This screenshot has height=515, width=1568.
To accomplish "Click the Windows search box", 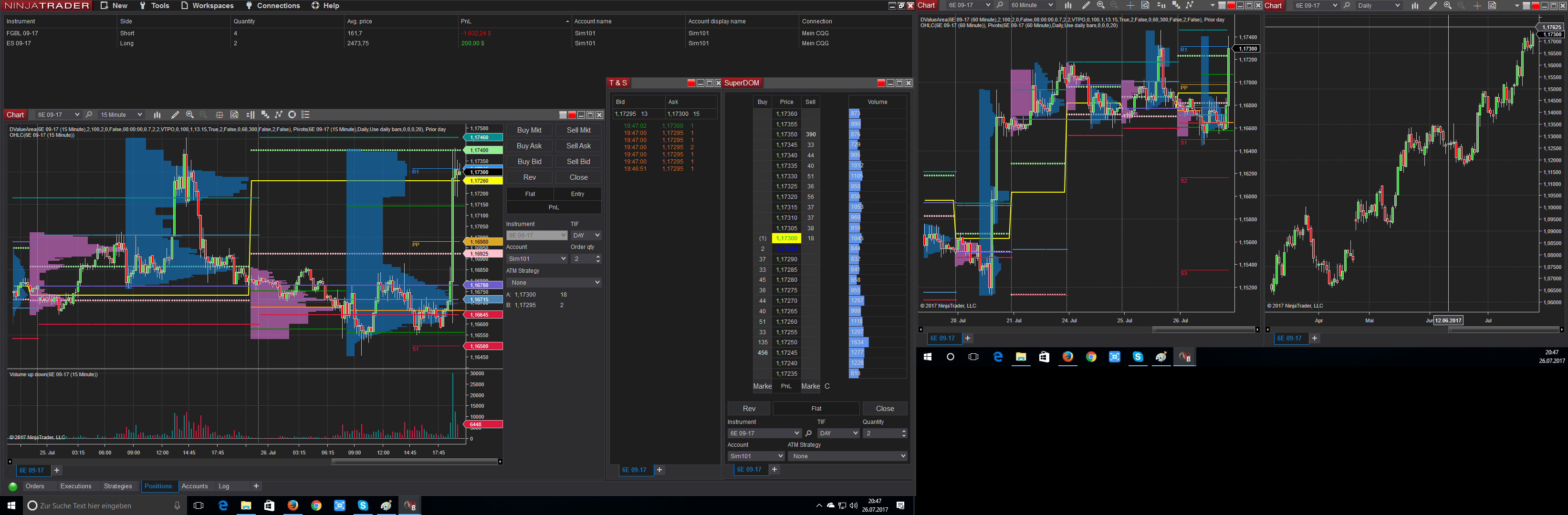I will [104, 506].
